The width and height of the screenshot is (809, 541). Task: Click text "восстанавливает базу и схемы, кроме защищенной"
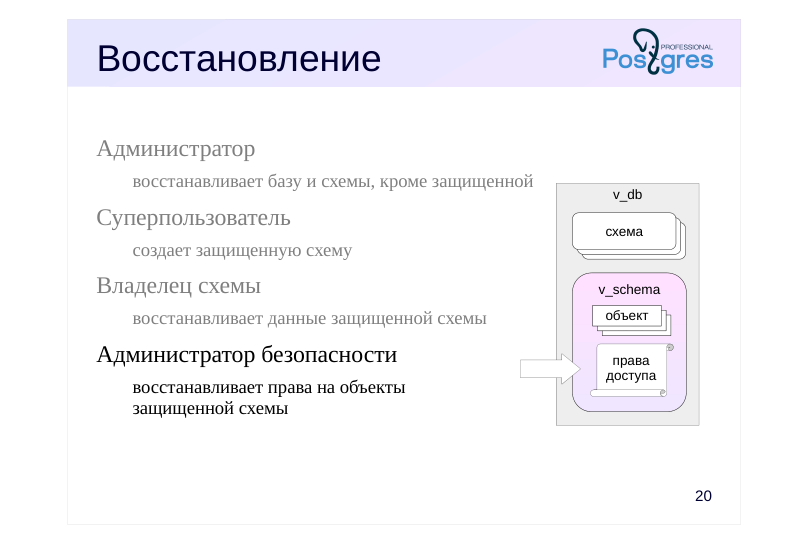pyautogui.click(x=333, y=182)
